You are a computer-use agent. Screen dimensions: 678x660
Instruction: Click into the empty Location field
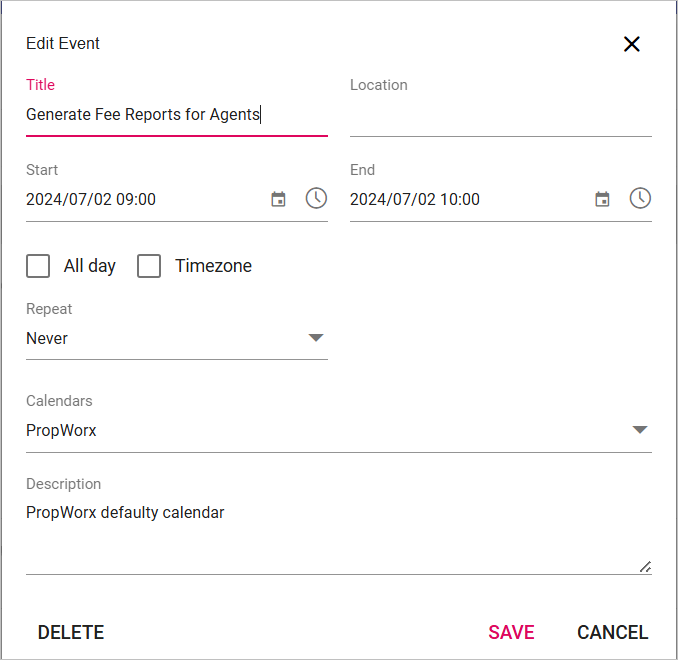[501, 115]
